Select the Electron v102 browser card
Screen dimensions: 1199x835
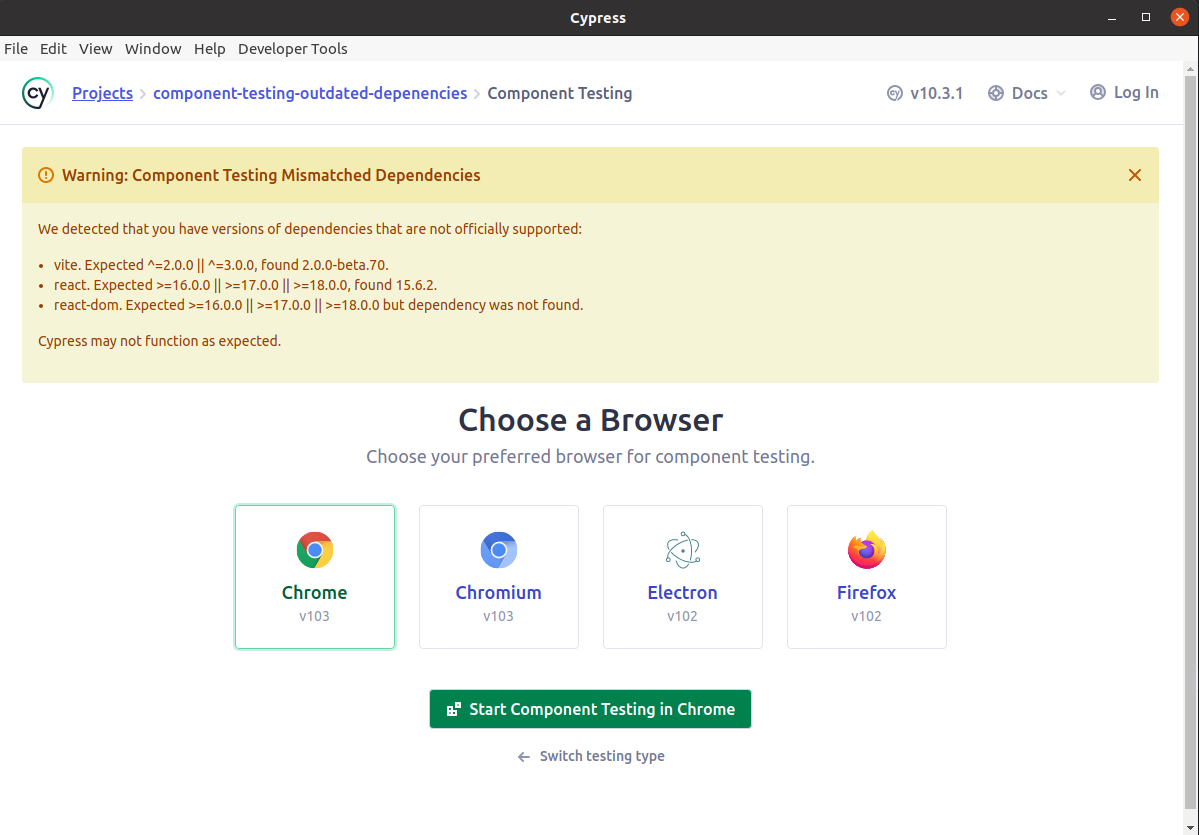click(683, 577)
